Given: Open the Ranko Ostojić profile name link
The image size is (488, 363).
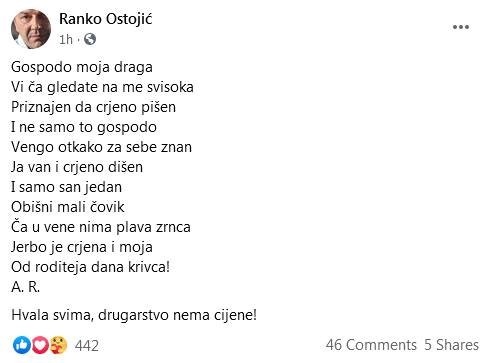Looking at the screenshot, I should 105,19.
